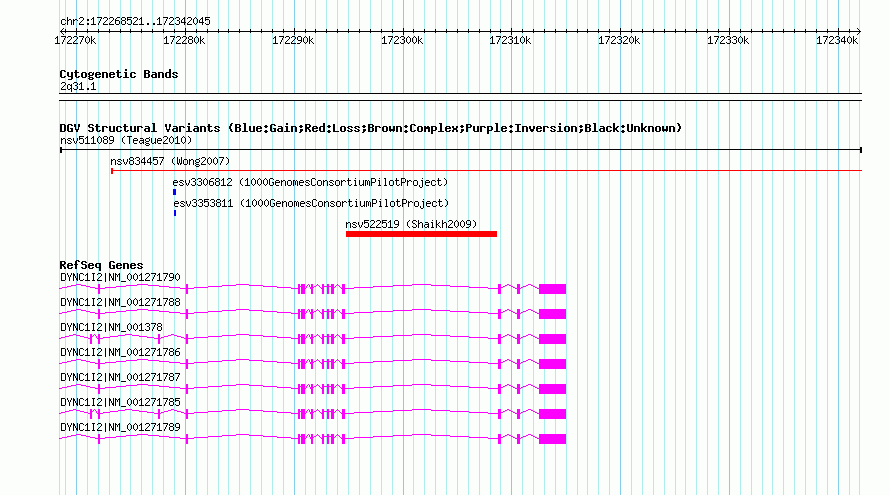Image resolution: width=890 pixels, height=495 pixels.
Task: Select variant label nsv522519 (Shaikh2009)
Action: click(412, 224)
